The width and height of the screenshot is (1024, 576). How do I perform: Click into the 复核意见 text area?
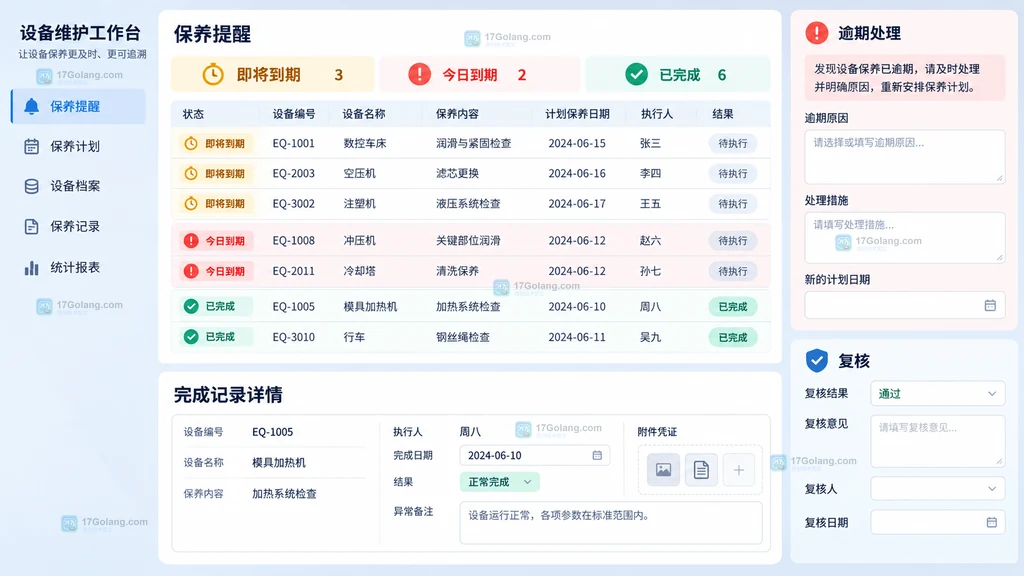[937, 441]
